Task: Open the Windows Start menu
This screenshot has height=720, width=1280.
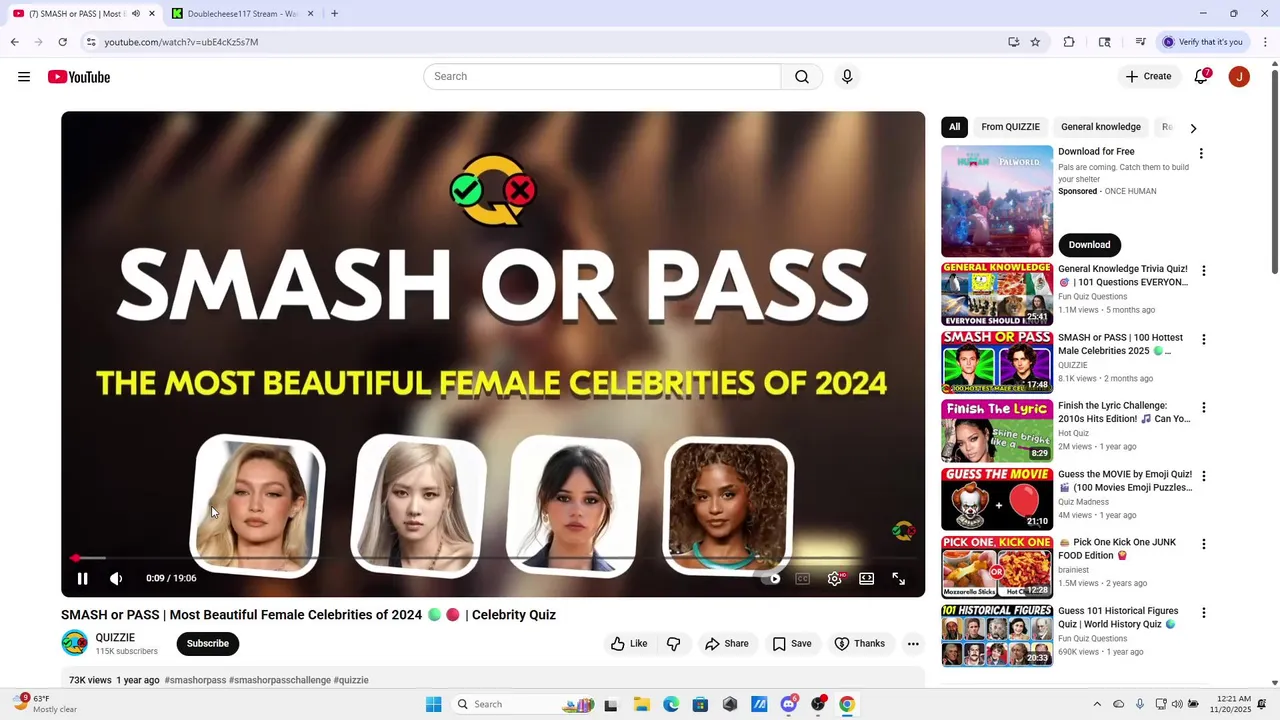Action: (433, 704)
